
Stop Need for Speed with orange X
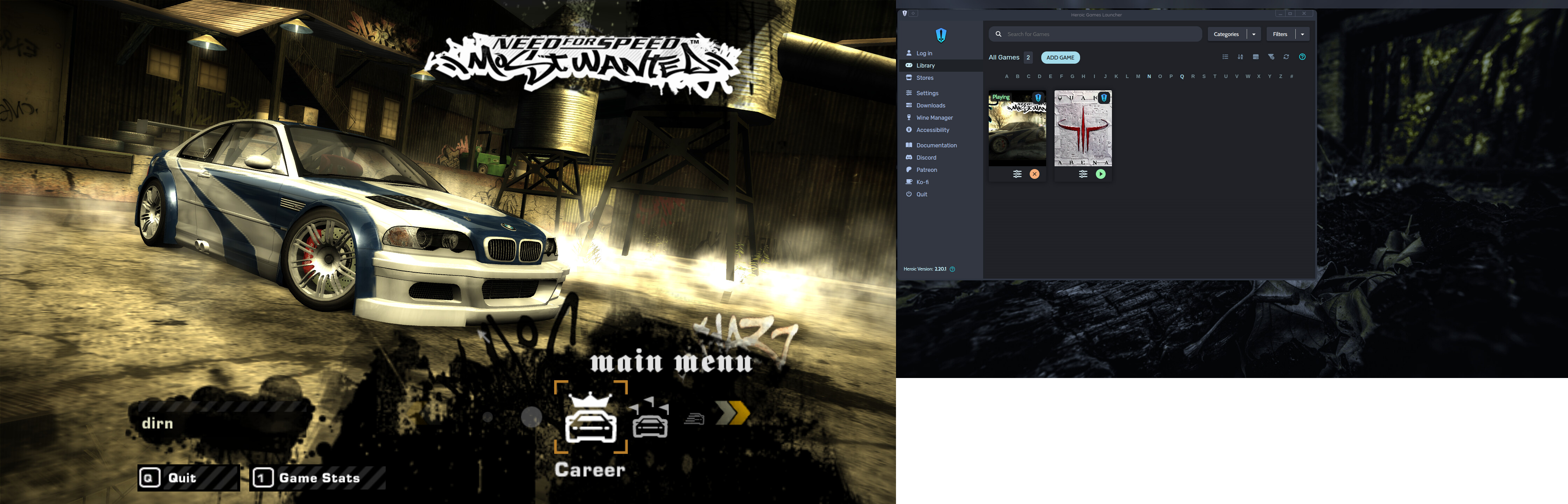(x=1034, y=174)
